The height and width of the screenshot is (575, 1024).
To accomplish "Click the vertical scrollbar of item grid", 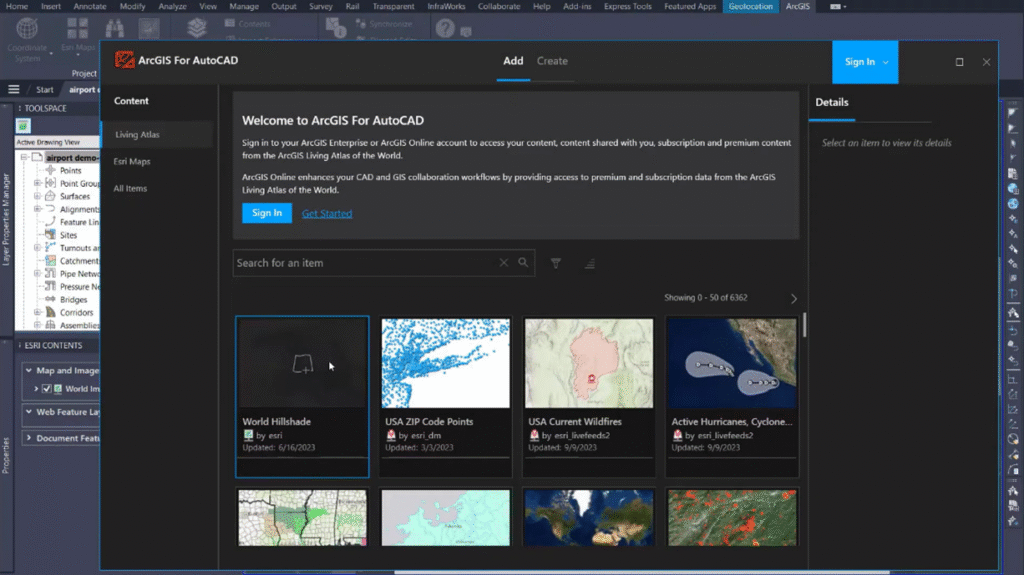I will tap(804, 325).
